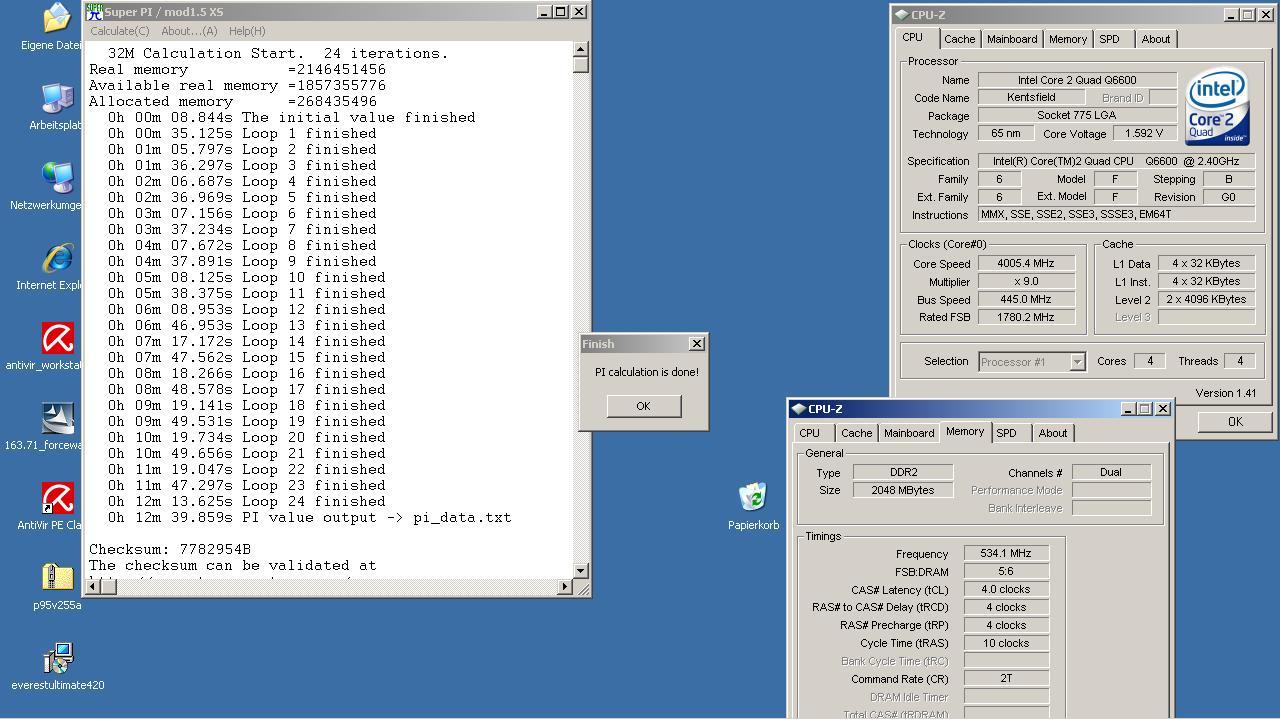1280x720 pixels.
Task: Click the Core Speed value 4005.4 MHz
Action: [1025, 264]
